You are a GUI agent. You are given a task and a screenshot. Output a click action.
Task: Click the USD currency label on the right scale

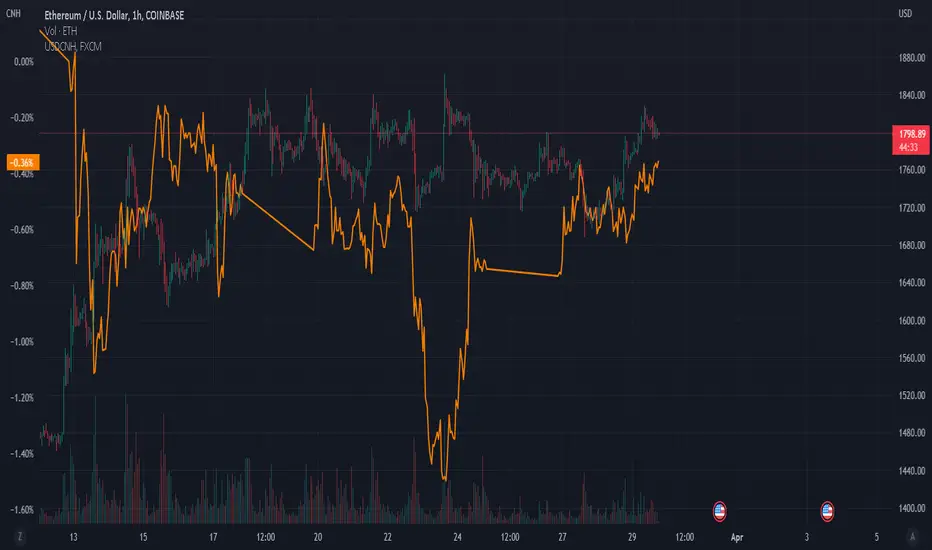coord(905,13)
